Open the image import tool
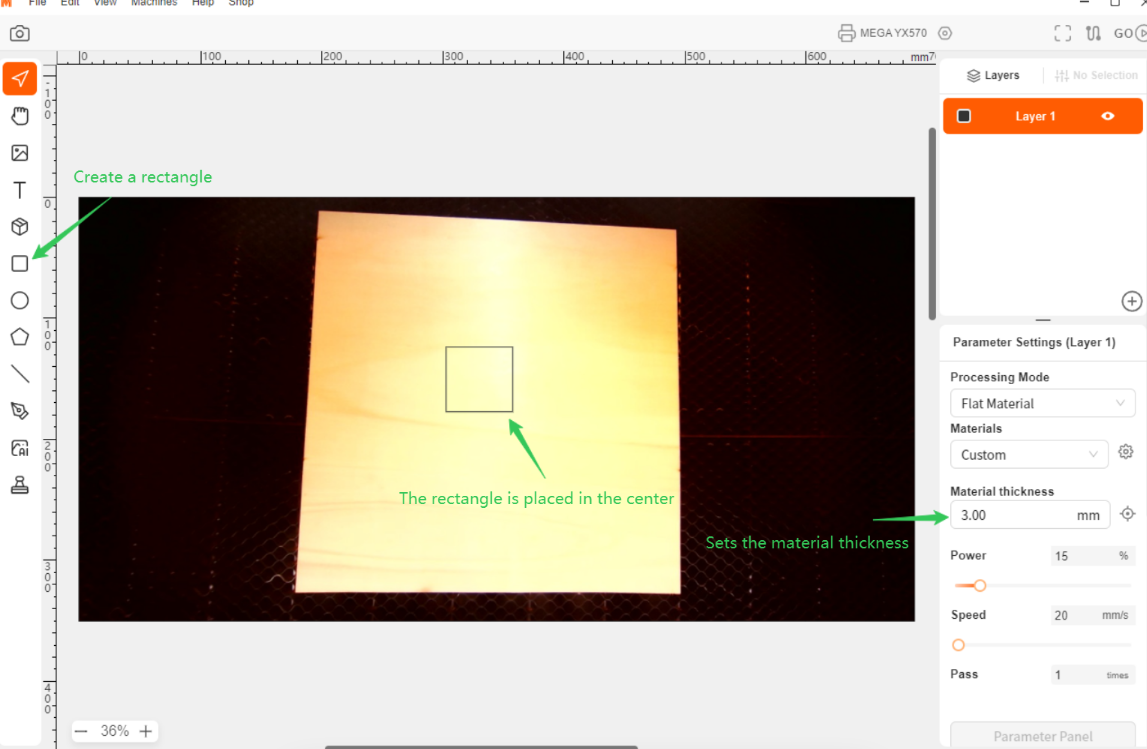Screen dimensions: 1147x749 pyautogui.click(x=20, y=153)
